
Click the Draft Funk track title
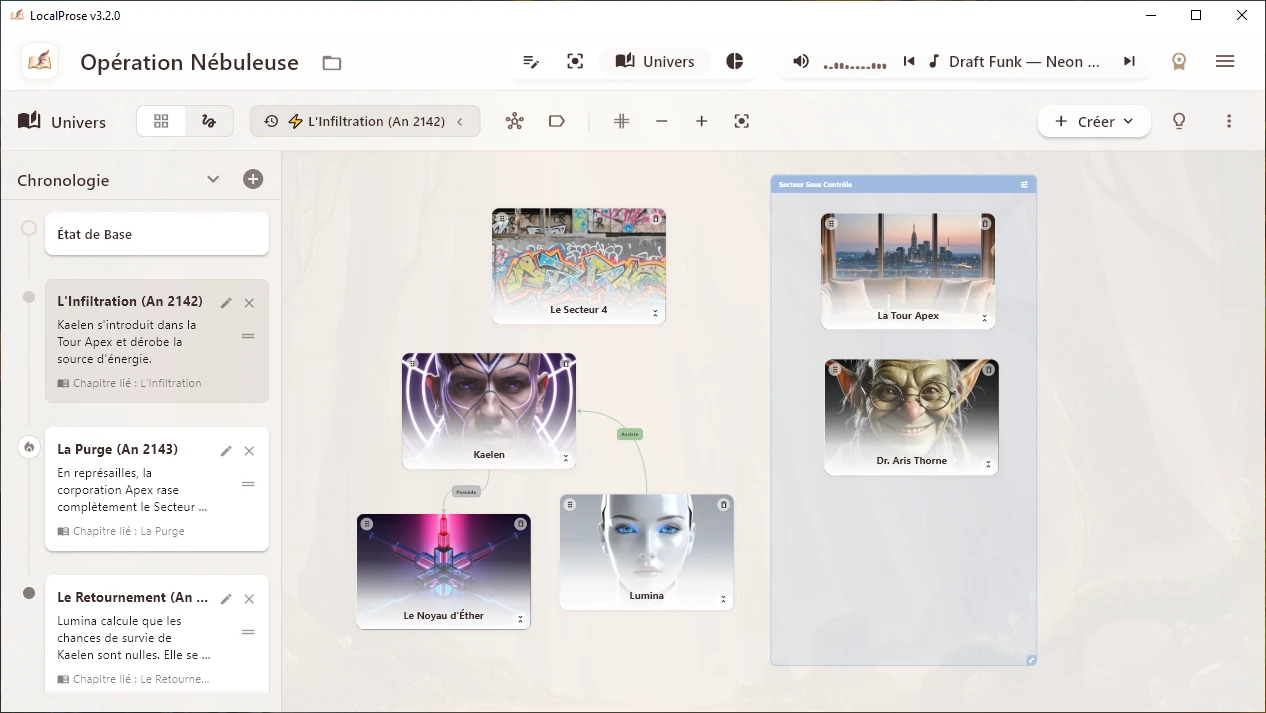[1024, 61]
